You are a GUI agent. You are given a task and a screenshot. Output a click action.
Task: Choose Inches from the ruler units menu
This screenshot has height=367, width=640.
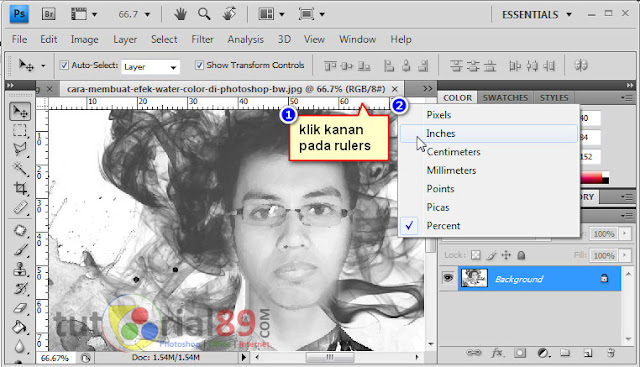pyautogui.click(x=489, y=133)
